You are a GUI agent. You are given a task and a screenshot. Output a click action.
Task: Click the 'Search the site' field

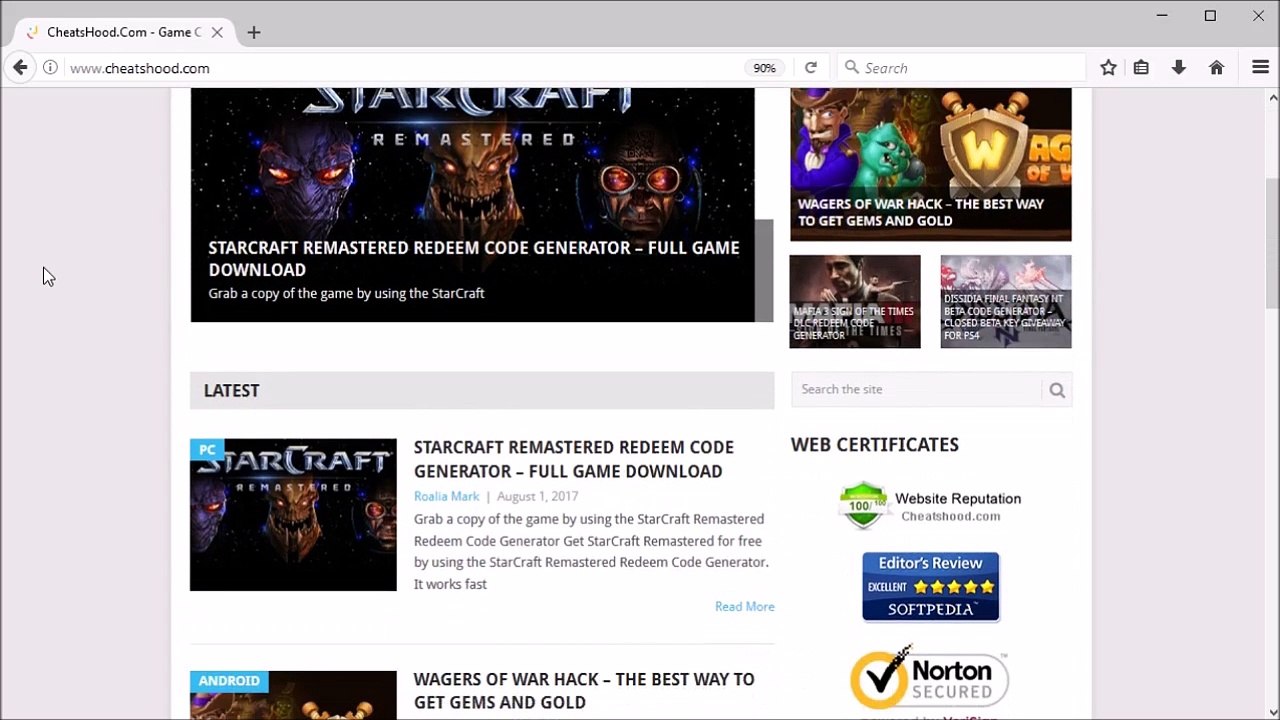point(918,390)
